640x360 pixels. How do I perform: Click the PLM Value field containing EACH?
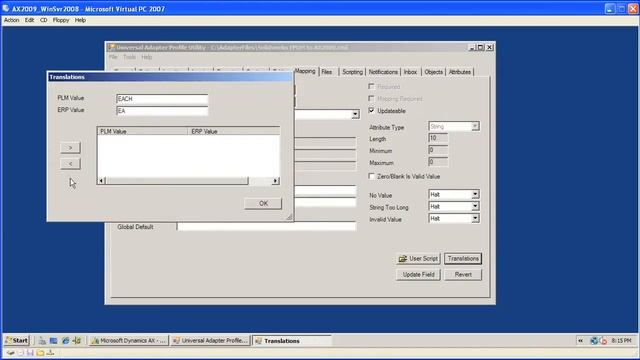click(x=162, y=99)
